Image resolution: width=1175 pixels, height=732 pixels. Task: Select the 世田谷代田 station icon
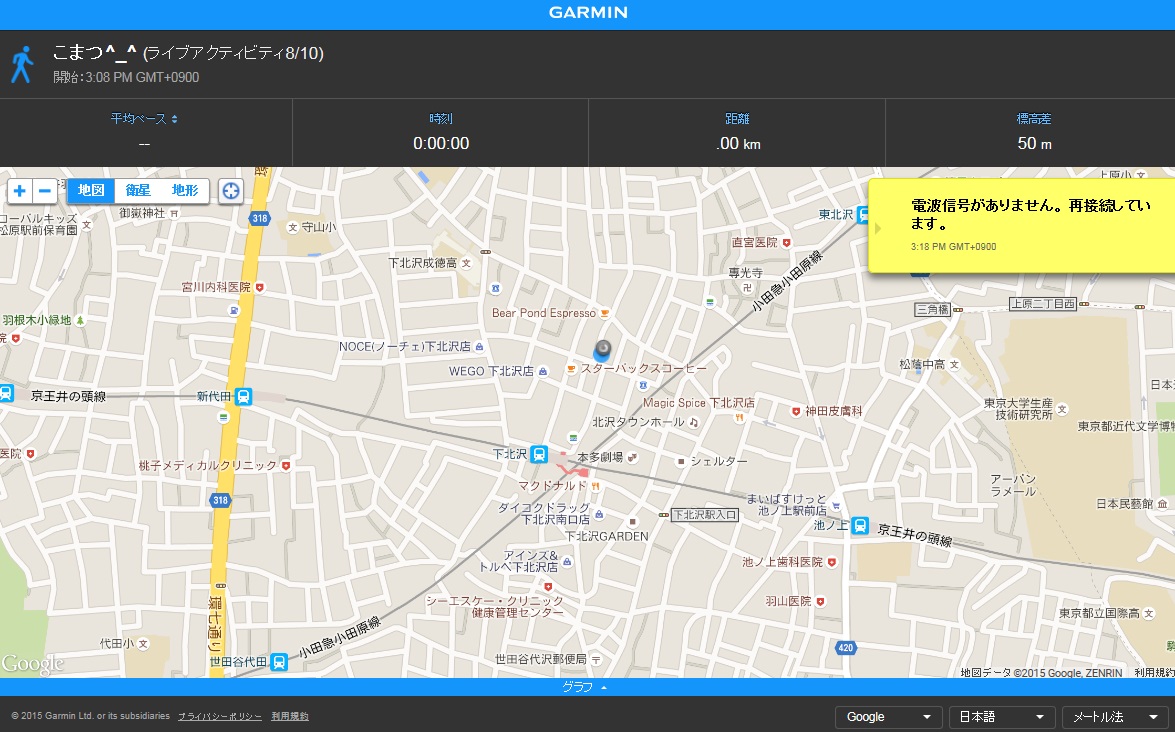279,662
